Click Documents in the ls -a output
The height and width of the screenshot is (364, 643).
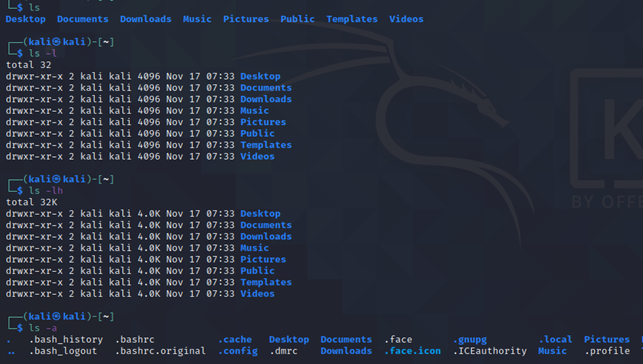[x=346, y=339]
